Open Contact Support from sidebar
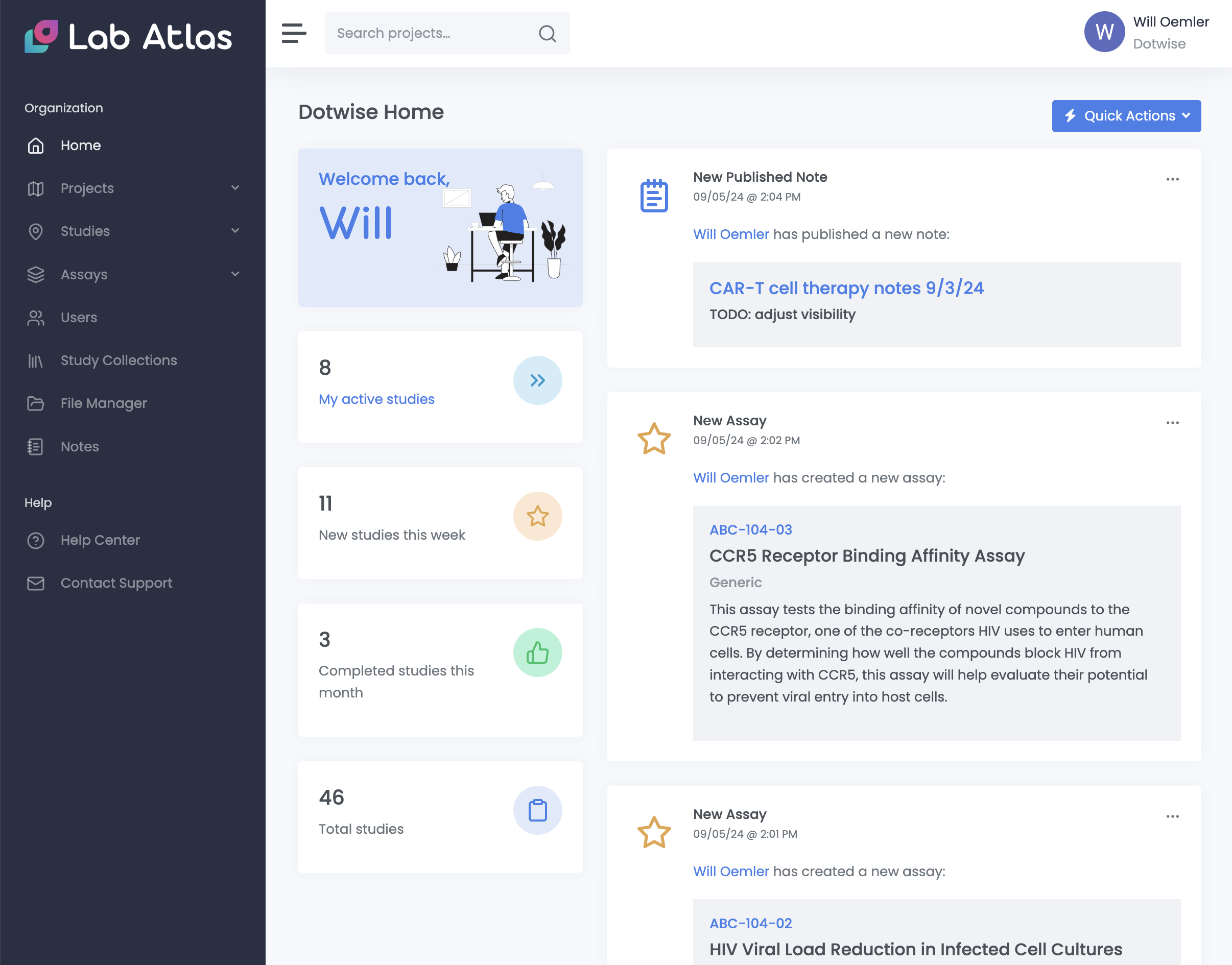The height and width of the screenshot is (965, 1232). [116, 583]
